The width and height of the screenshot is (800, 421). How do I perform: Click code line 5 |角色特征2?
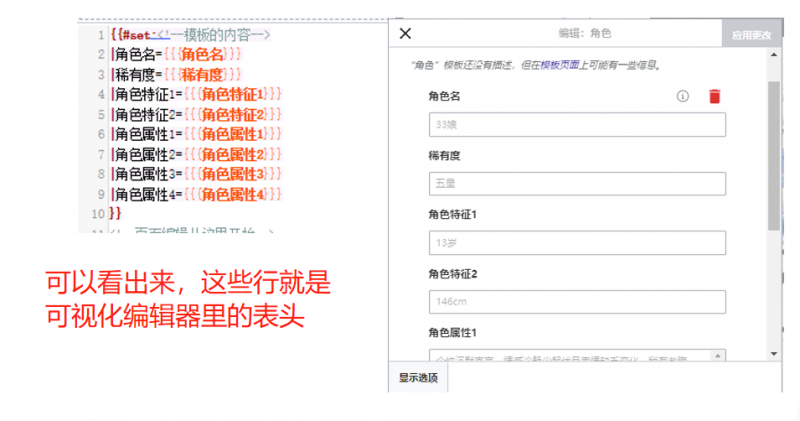pos(196,114)
